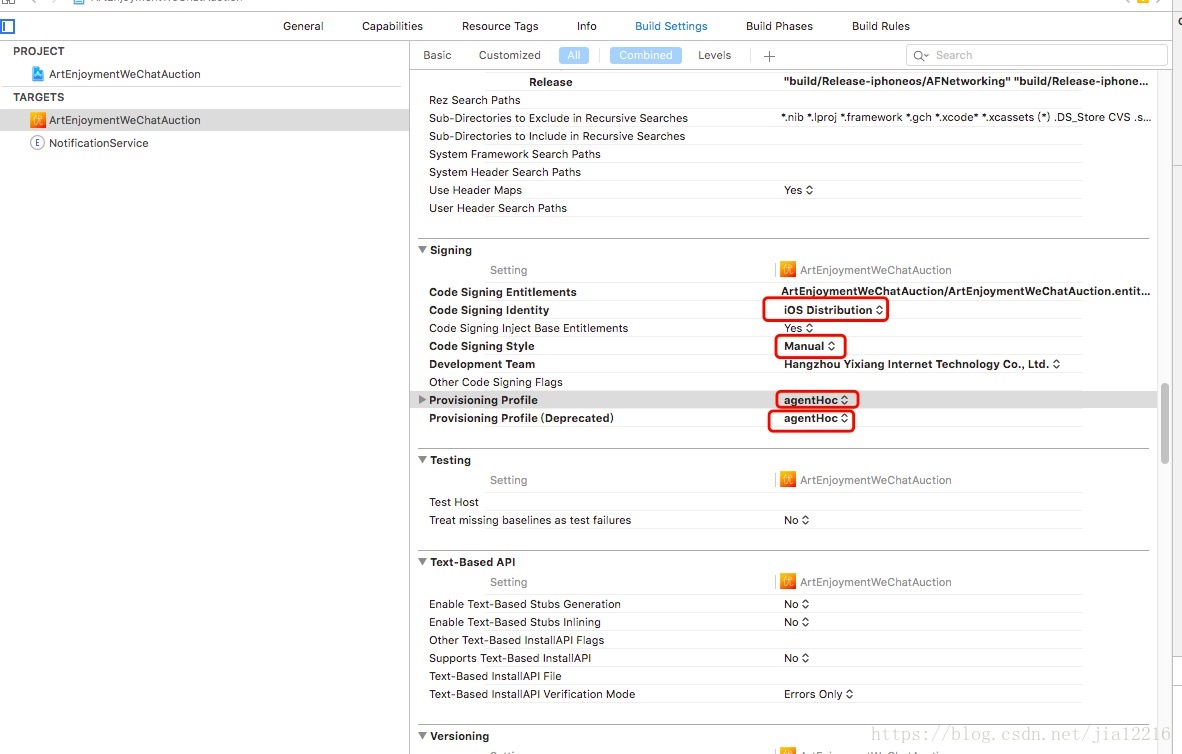Go to the Build Rules tab
This screenshot has width=1182, height=754.
[x=880, y=26]
